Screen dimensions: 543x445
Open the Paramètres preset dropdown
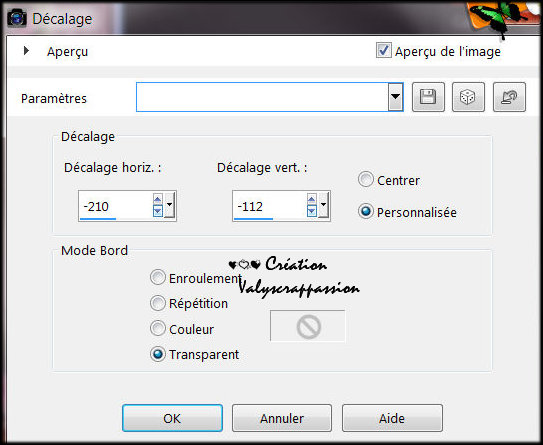[x=395, y=97]
